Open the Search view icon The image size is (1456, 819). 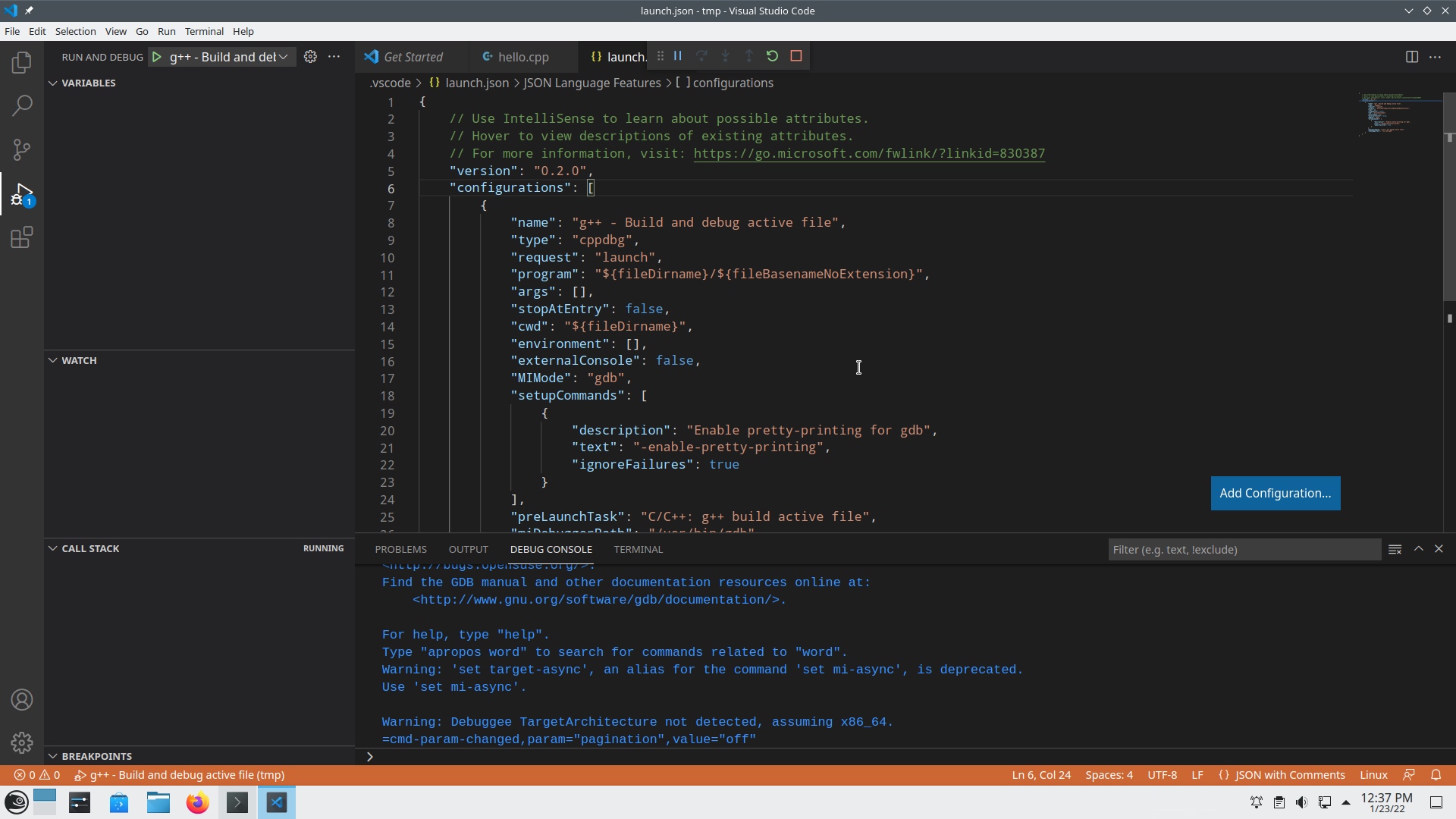tap(22, 105)
